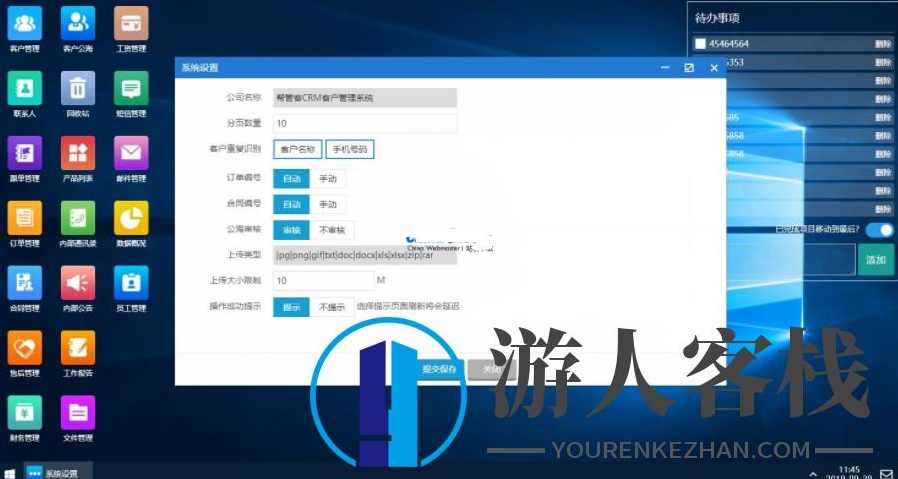This screenshot has width=898, height=479.
Task: Open the 回收站 recycle bin icon
Action: 78,88
